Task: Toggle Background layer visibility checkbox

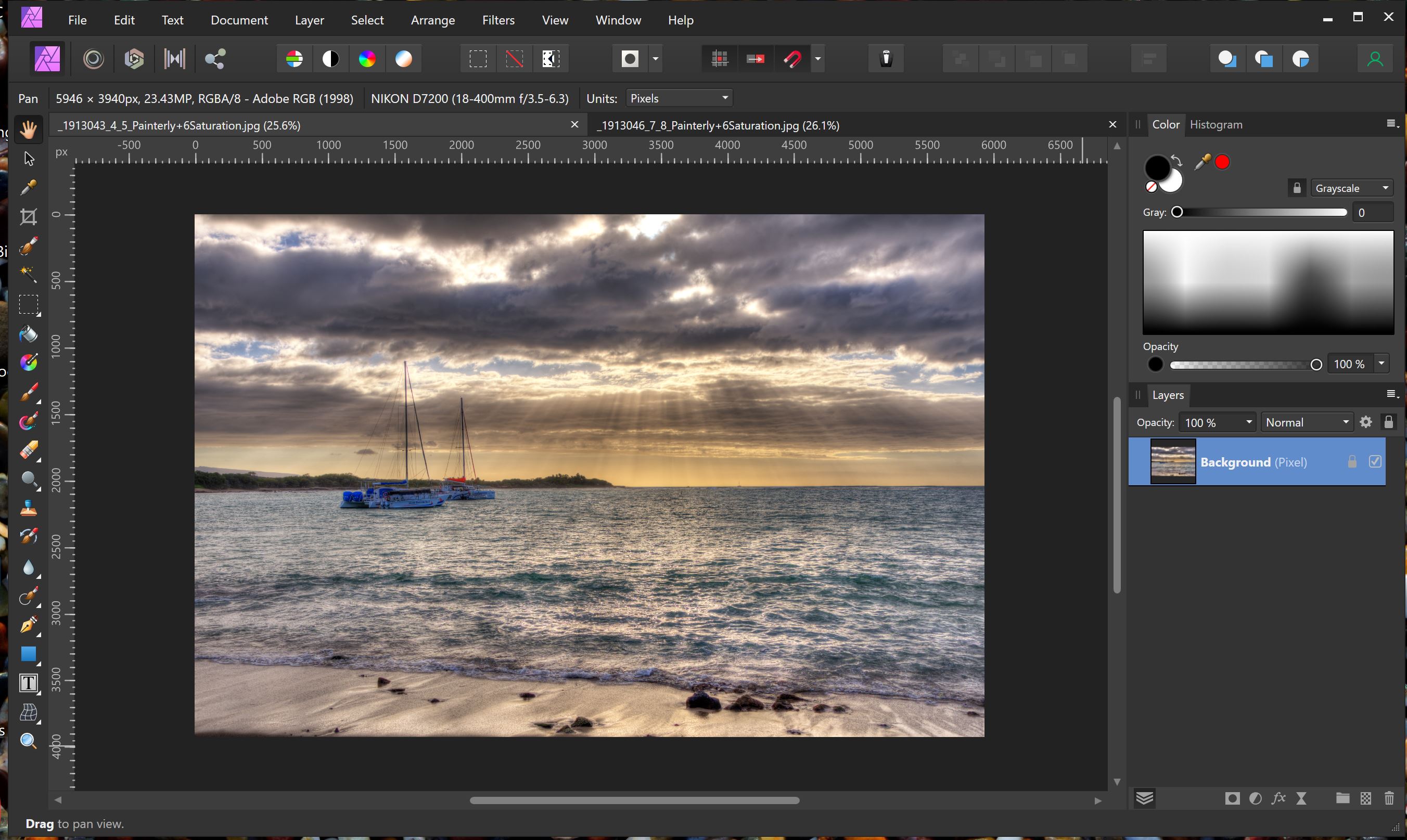Action: click(1375, 462)
